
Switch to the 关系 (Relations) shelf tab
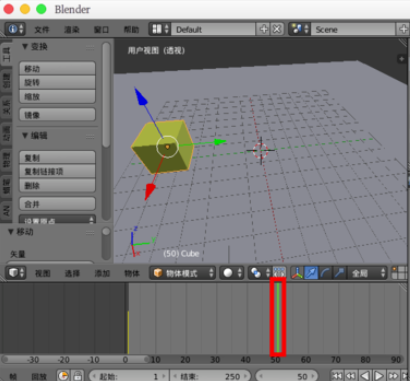tap(6, 106)
